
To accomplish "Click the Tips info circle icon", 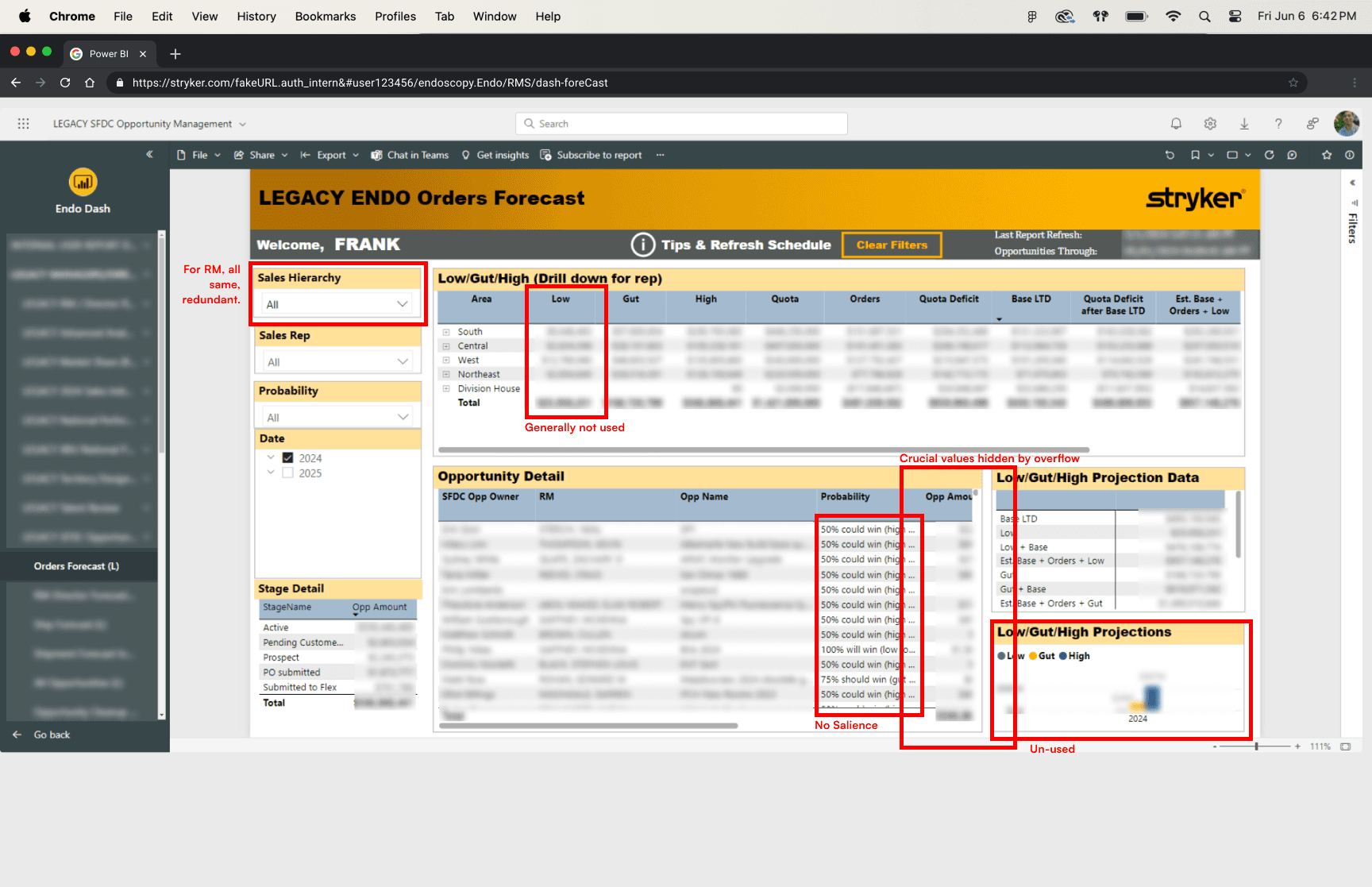I will click(643, 245).
